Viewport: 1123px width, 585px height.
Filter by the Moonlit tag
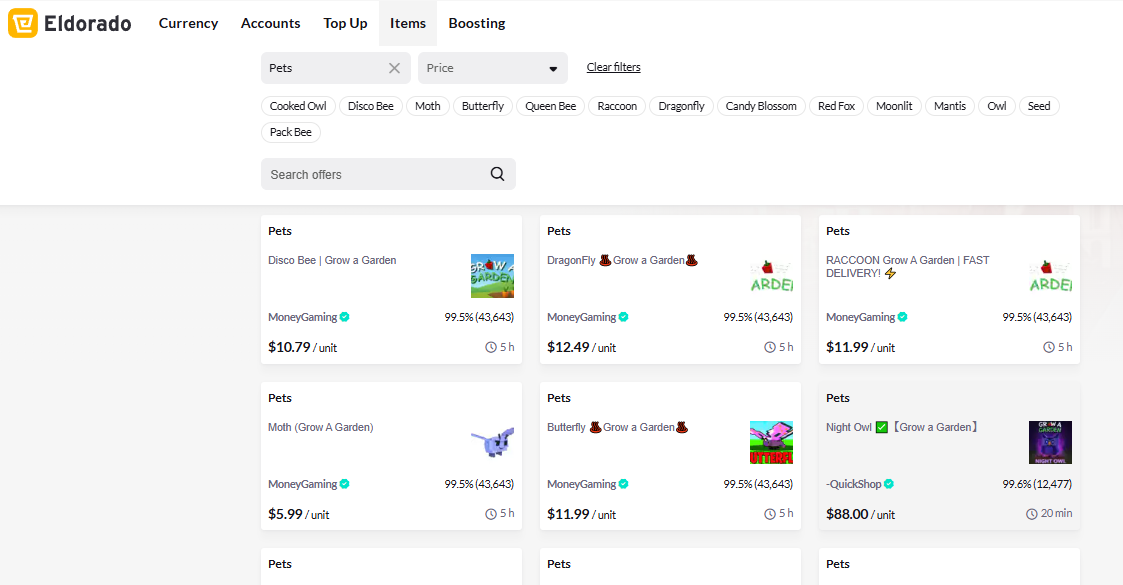point(895,106)
